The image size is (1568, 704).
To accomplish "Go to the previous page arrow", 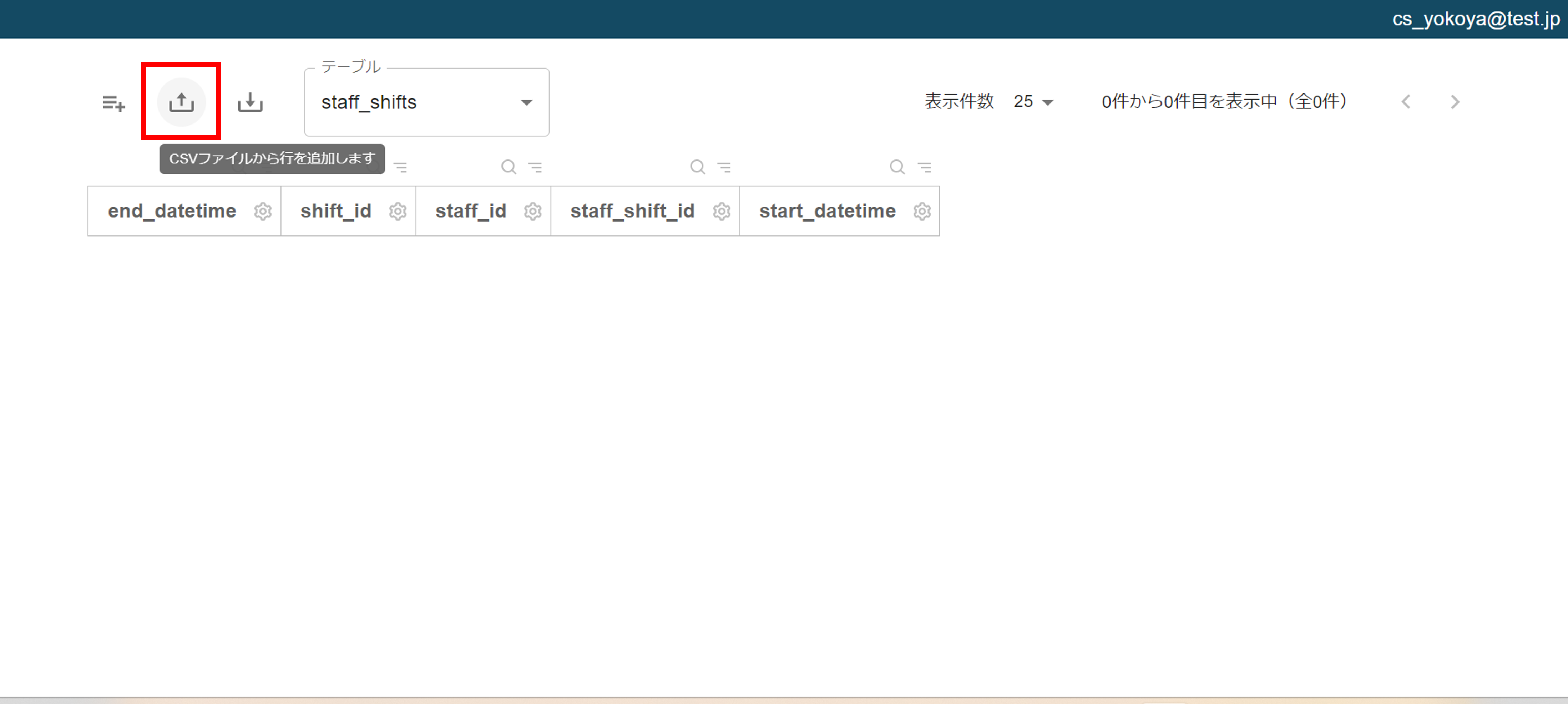I will tap(1406, 102).
